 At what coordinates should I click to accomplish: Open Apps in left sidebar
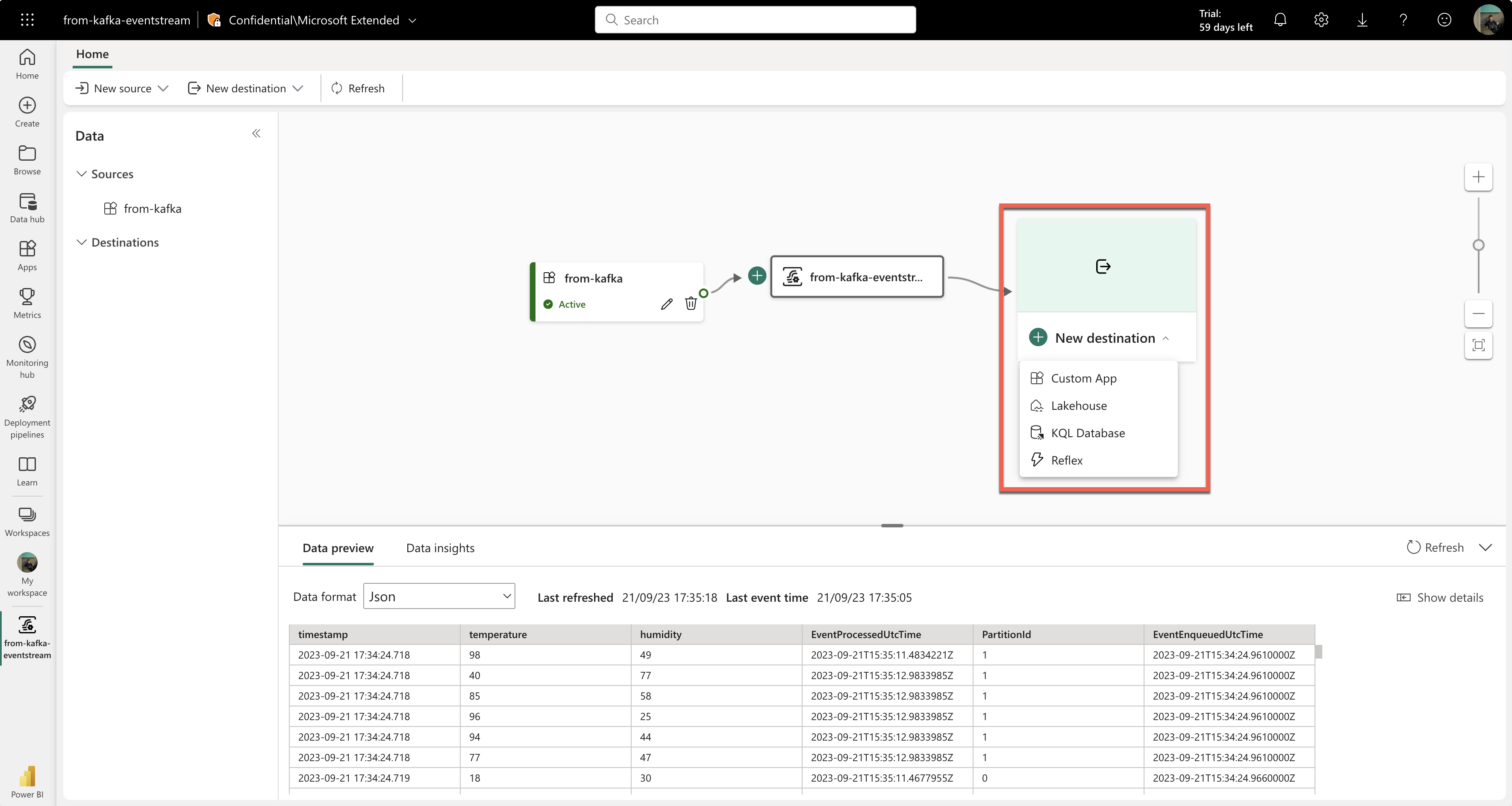tap(27, 256)
